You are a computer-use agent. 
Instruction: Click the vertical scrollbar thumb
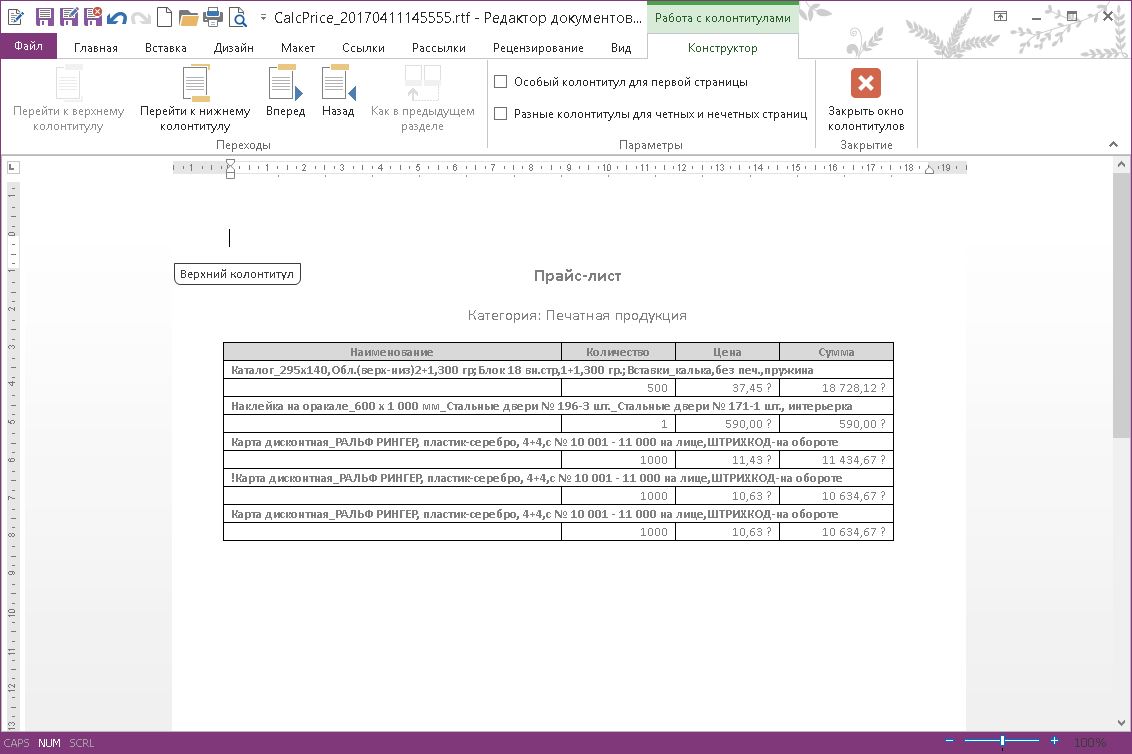pos(1121,304)
